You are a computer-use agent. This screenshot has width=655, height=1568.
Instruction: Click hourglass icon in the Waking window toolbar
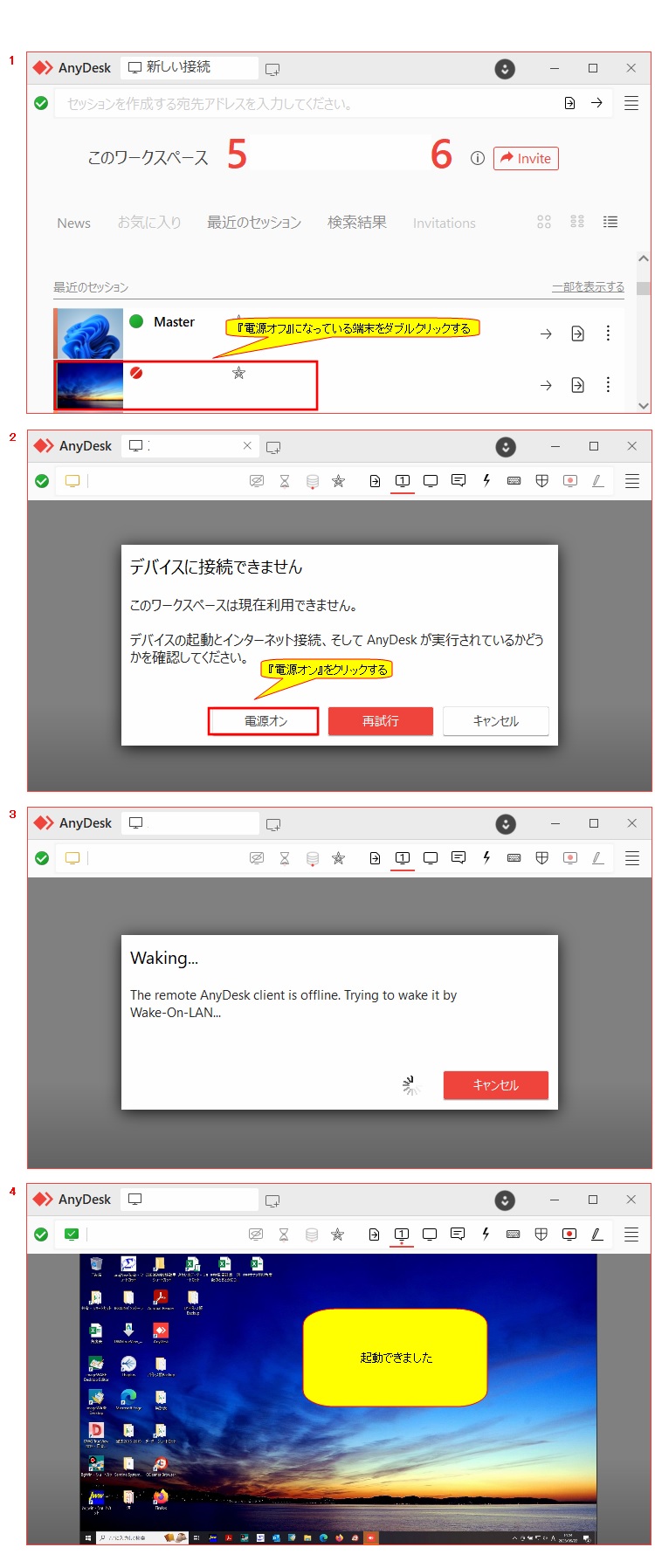[285, 858]
